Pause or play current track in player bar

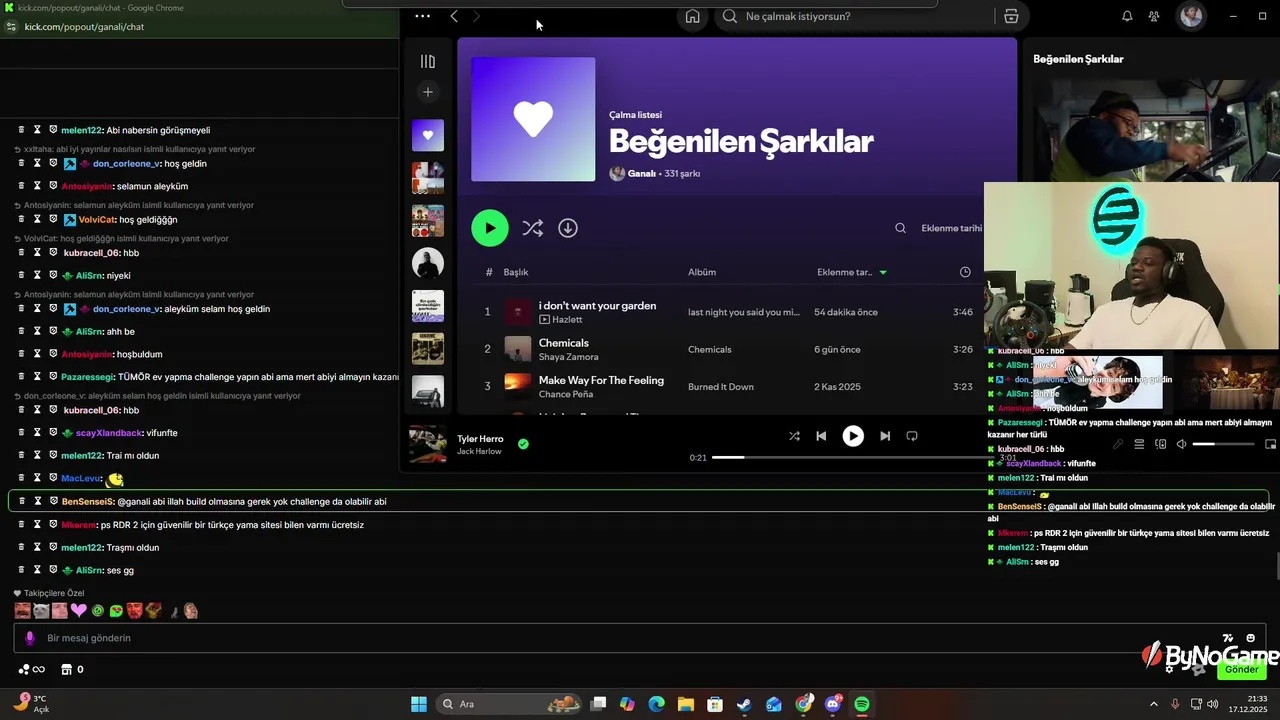pyautogui.click(x=853, y=436)
